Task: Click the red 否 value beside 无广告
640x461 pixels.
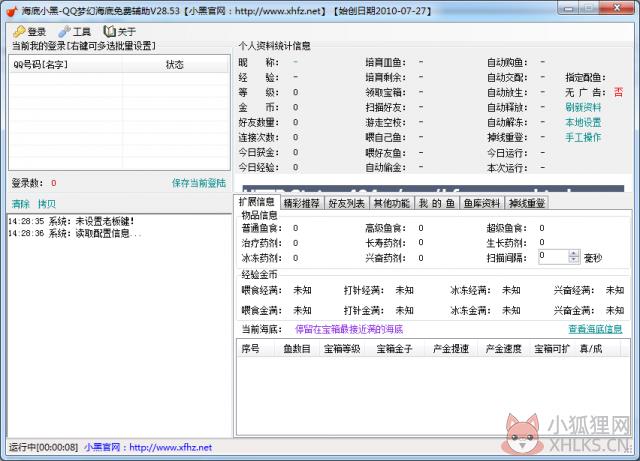Action: coord(618,92)
